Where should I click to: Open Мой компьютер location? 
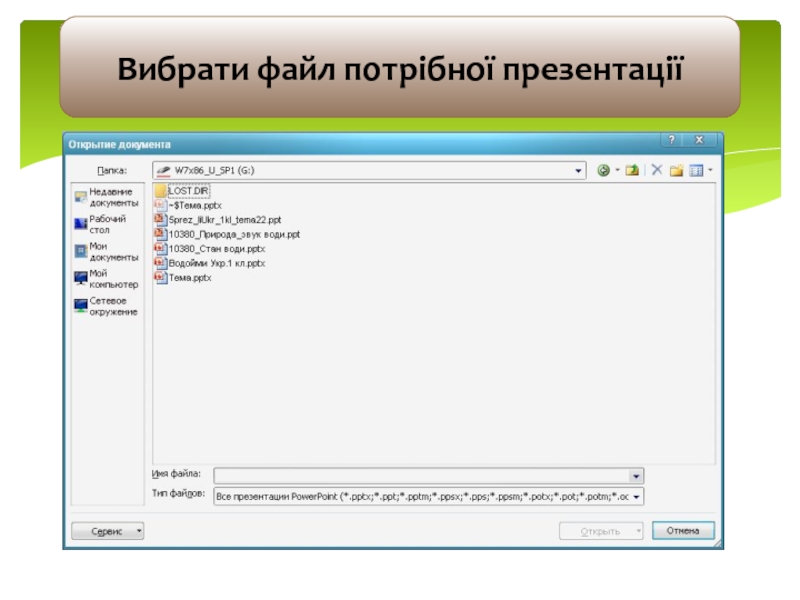click(107, 279)
